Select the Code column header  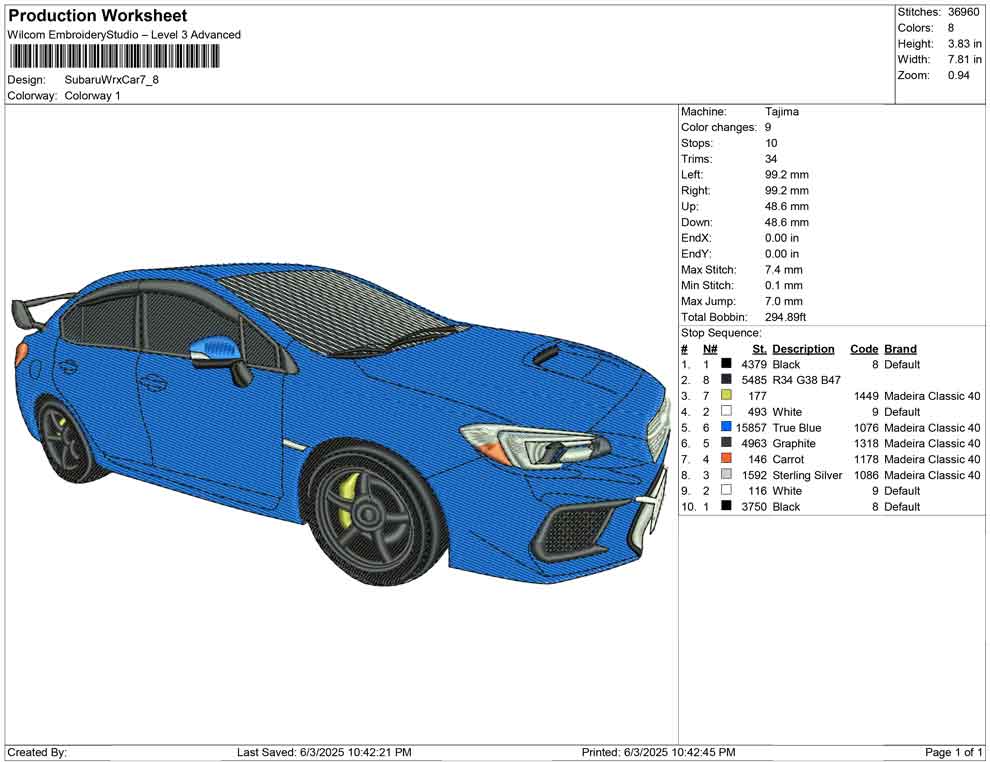coord(863,349)
